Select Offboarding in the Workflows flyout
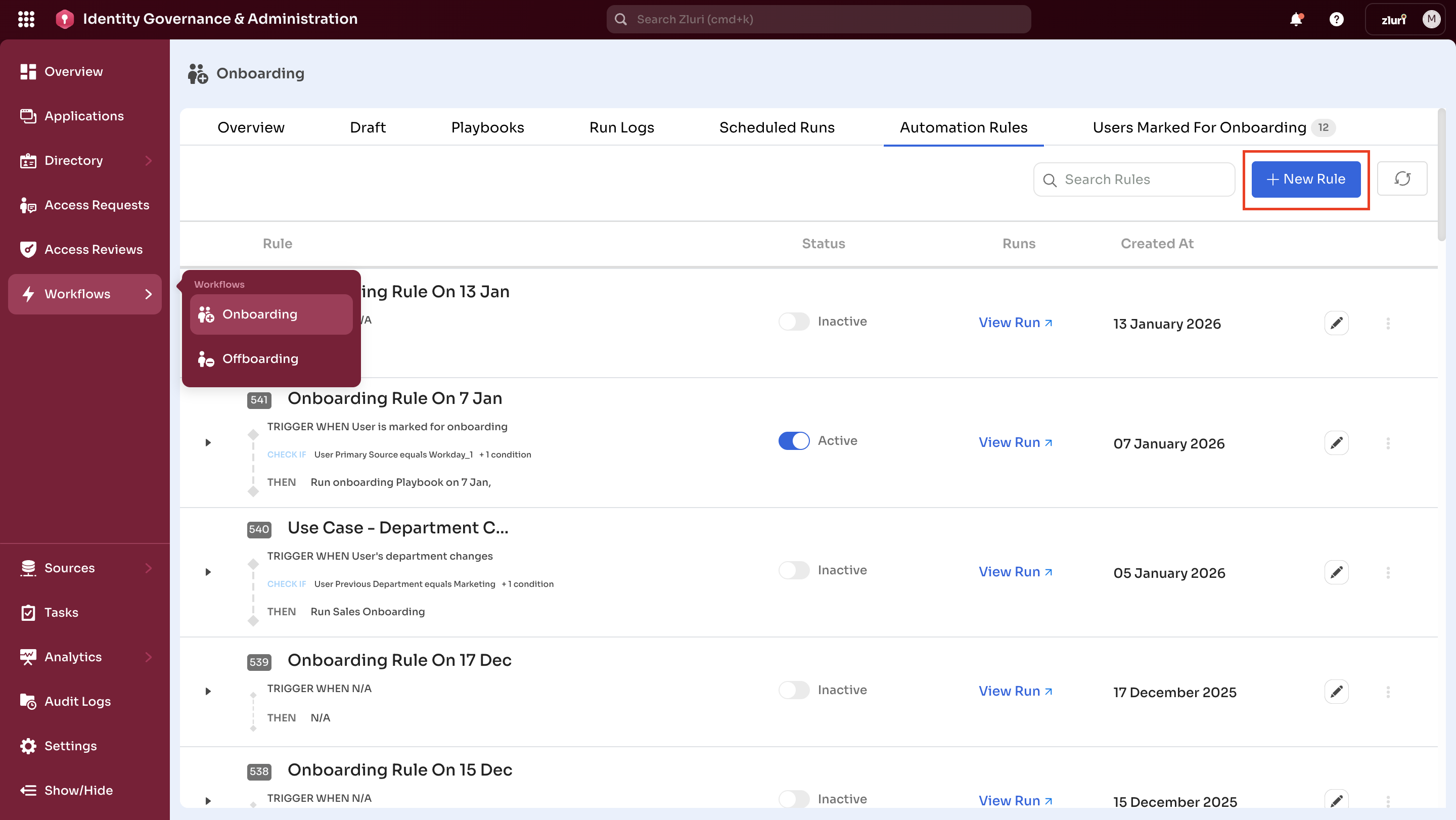The width and height of the screenshot is (1456, 820). tap(260, 359)
